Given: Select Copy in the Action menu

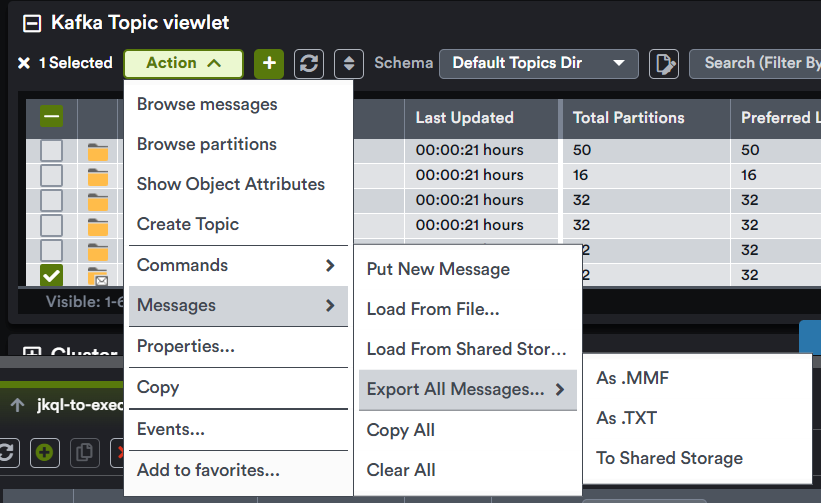Looking at the screenshot, I should point(238,388).
